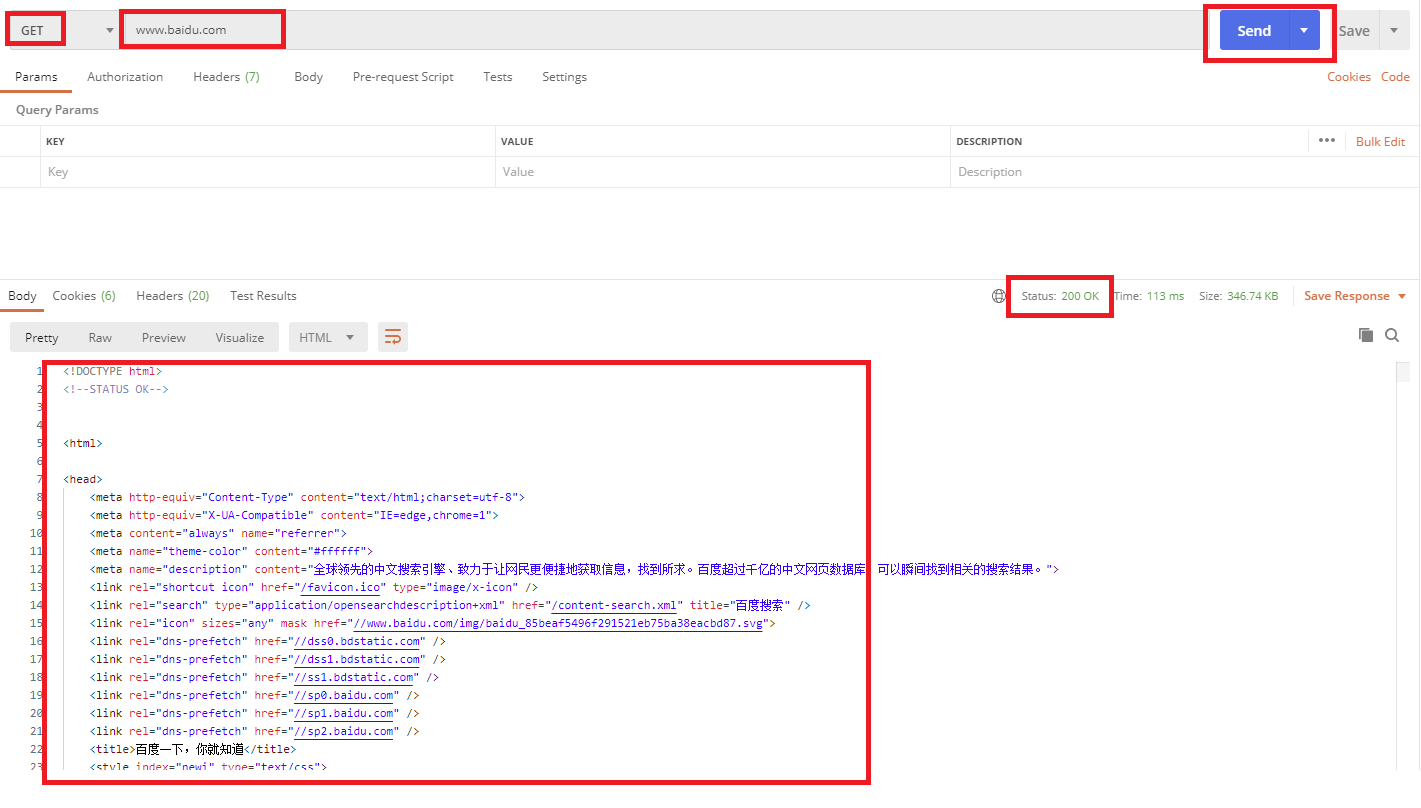Toggle the line wrap icon

pyautogui.click(x=393, y=337)
